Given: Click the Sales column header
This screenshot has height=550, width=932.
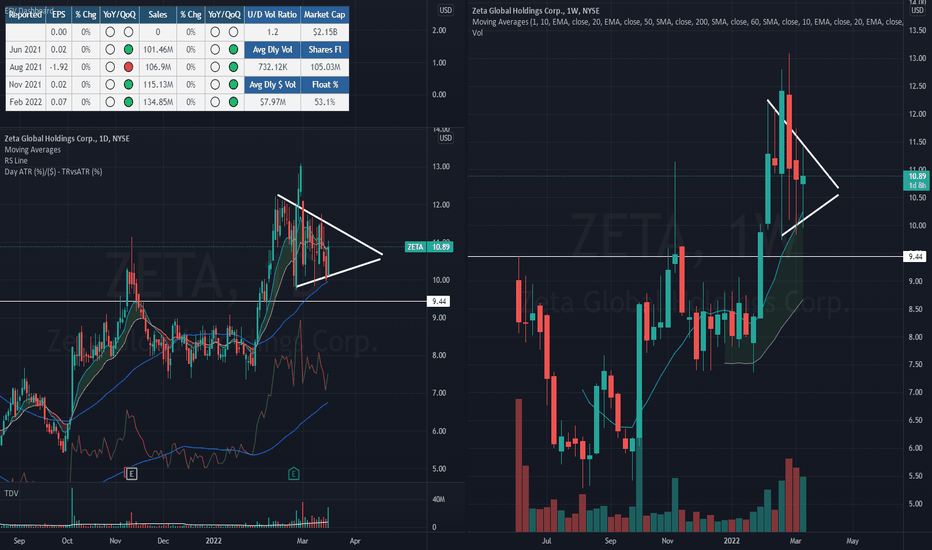Looking at the screenshot, I should click(158, 15).
